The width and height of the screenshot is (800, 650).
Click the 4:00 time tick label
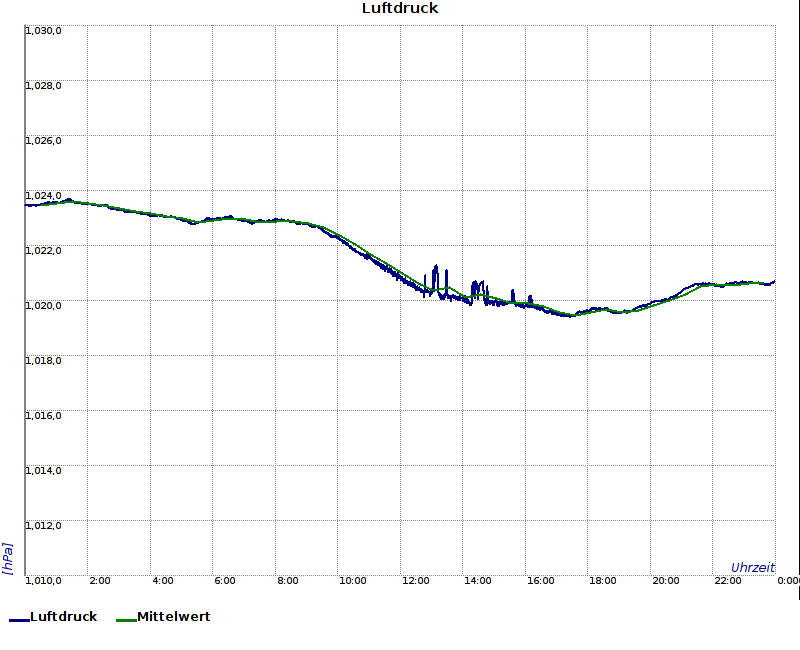[x=163, y=581]
